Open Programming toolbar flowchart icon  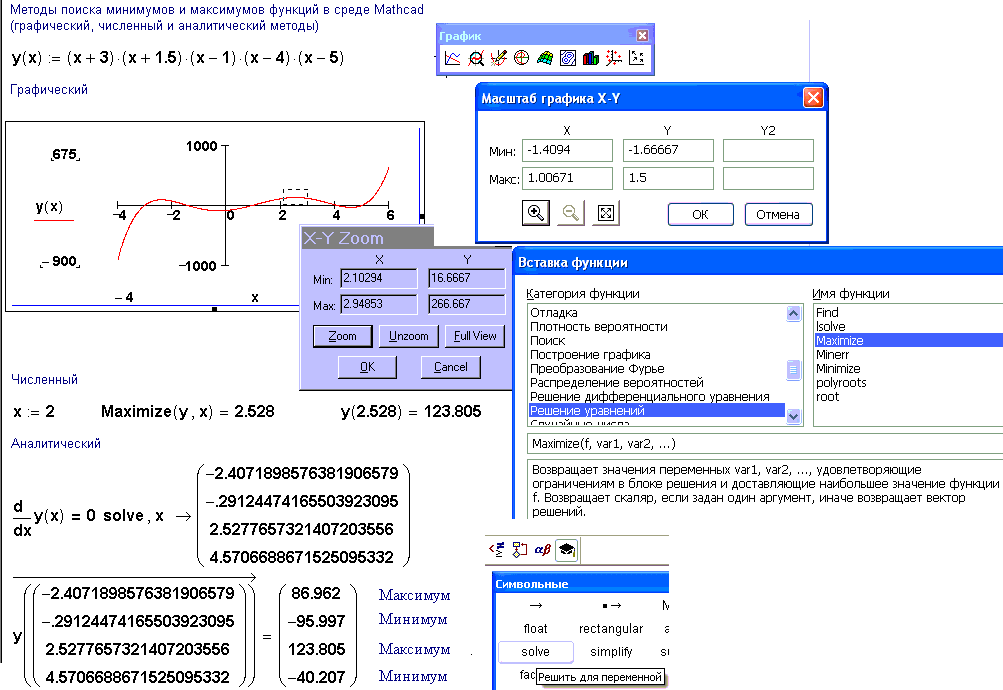coord(519,549)
